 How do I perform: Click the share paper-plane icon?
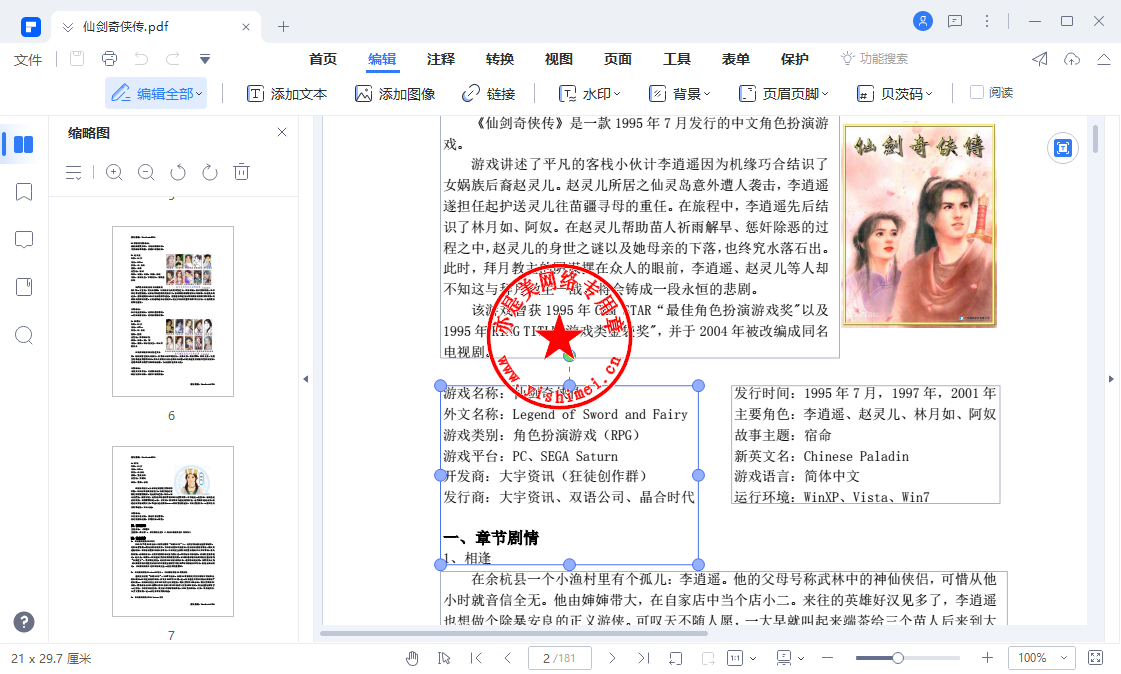[1039, 59]
